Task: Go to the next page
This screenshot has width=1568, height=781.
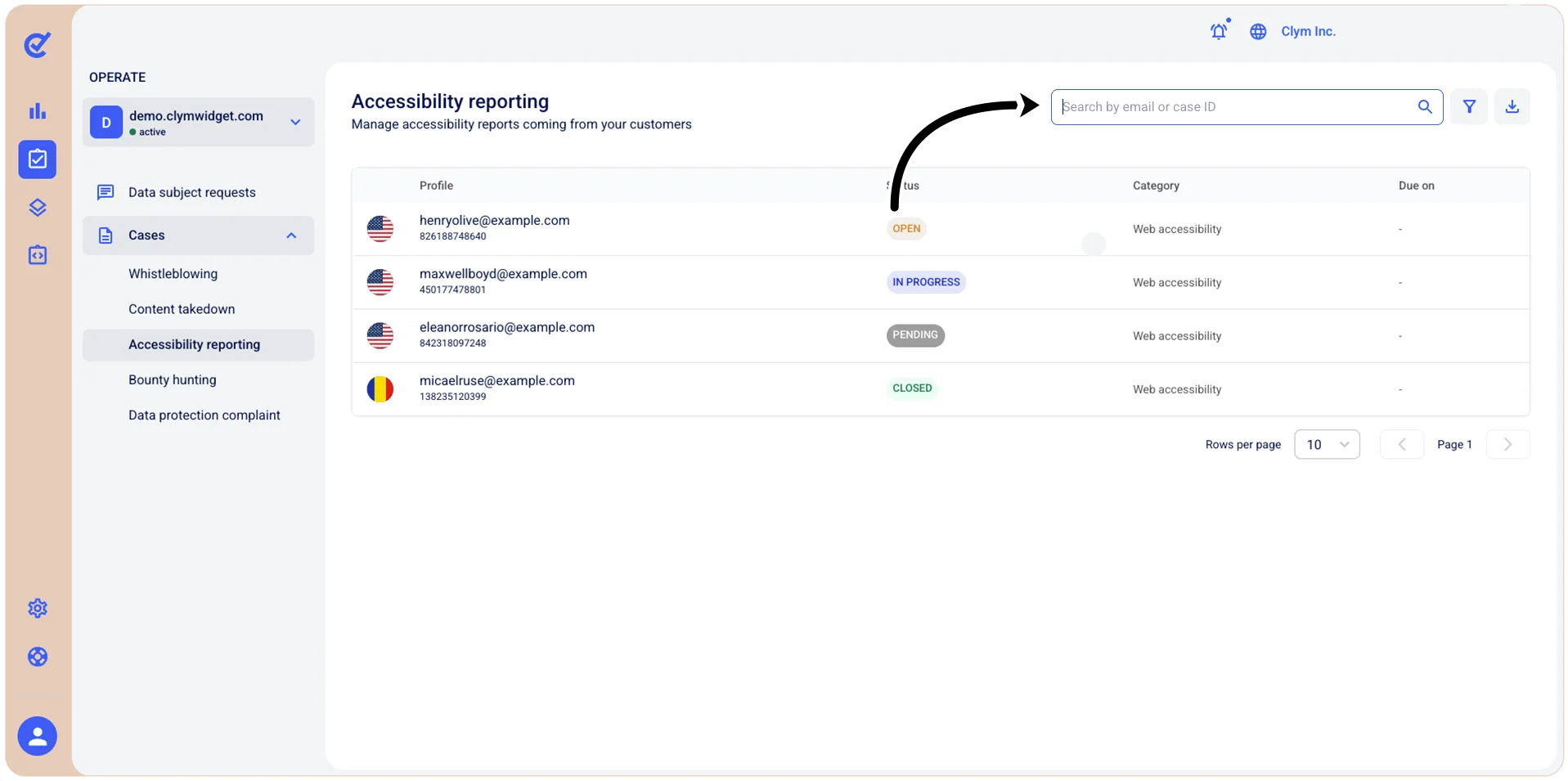Action: [x=1507, y=445]
